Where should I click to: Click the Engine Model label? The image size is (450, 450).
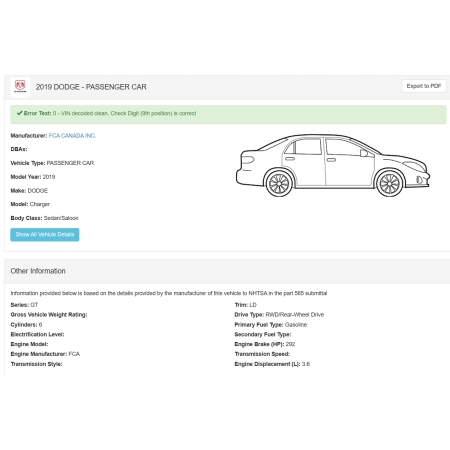click(29, 344)
